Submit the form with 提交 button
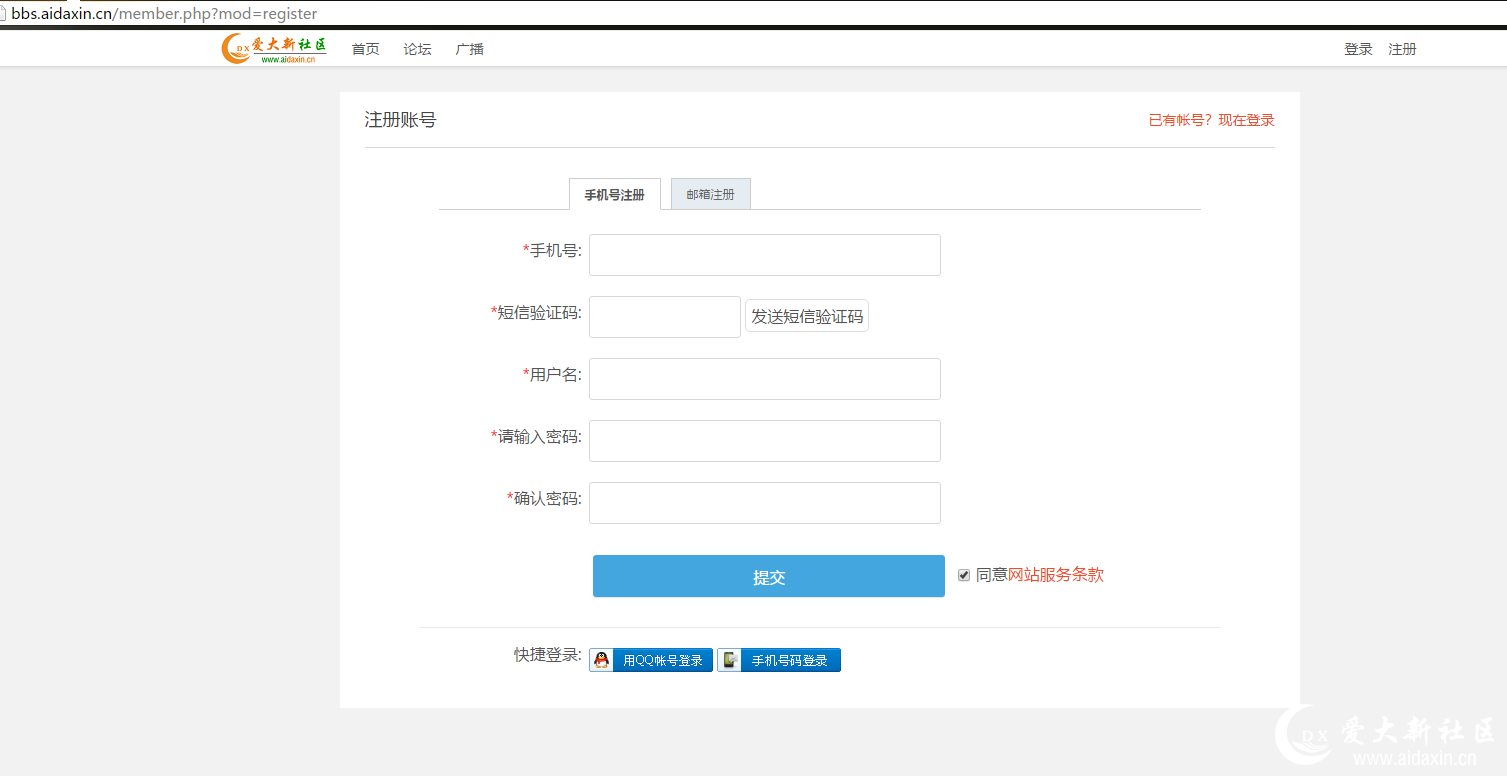The image size is (1507, 776). [x=768, y=576]
